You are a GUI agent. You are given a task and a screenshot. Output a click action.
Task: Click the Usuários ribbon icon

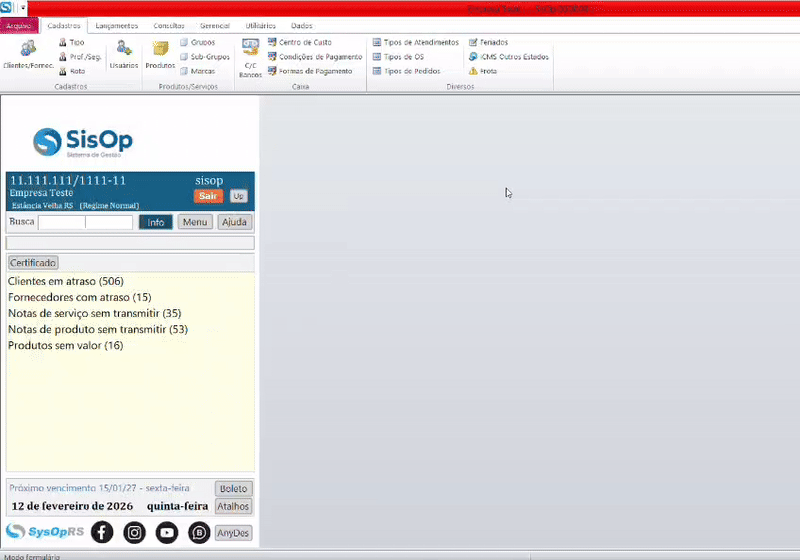pos(124,53)
